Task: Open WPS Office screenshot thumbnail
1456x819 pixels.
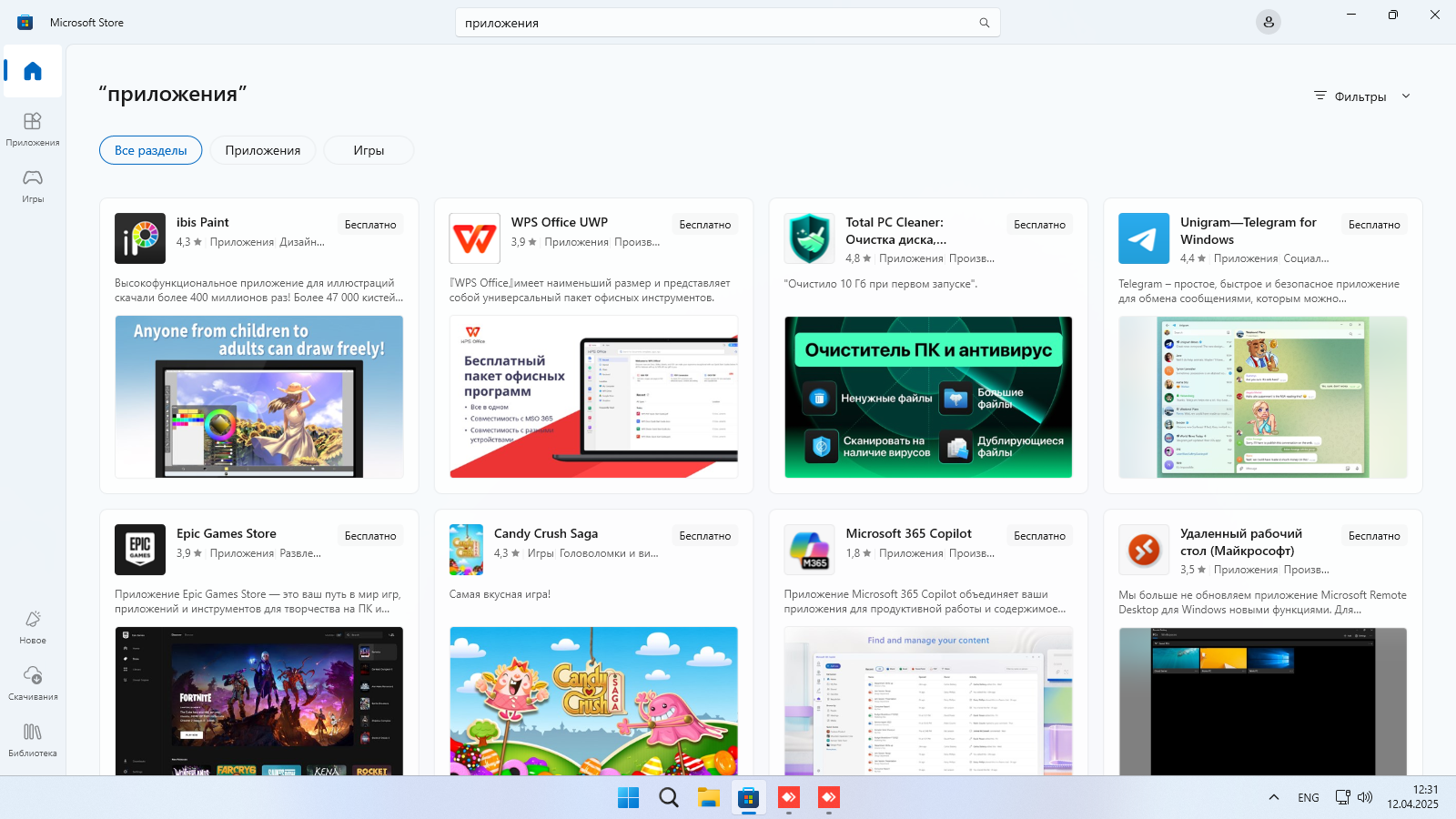Action: pyautogui.click(x=594, y=397)
